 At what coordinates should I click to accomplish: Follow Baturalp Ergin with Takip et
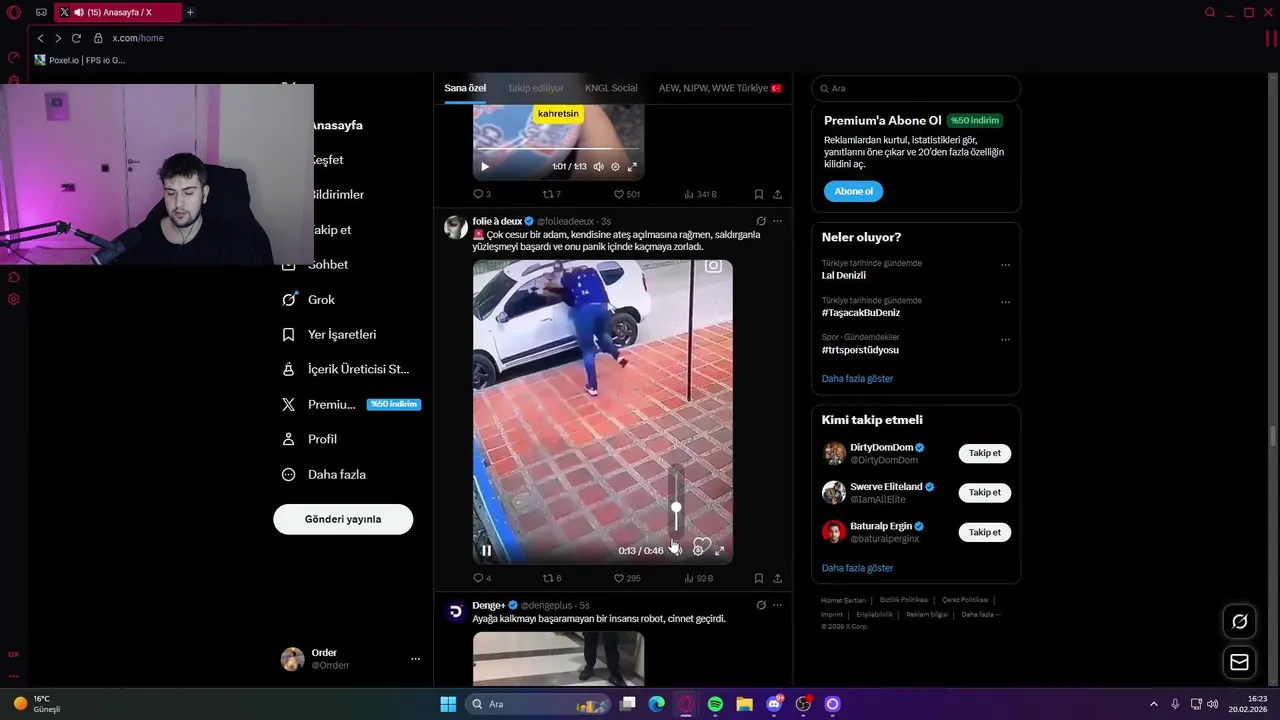(984, 532)
